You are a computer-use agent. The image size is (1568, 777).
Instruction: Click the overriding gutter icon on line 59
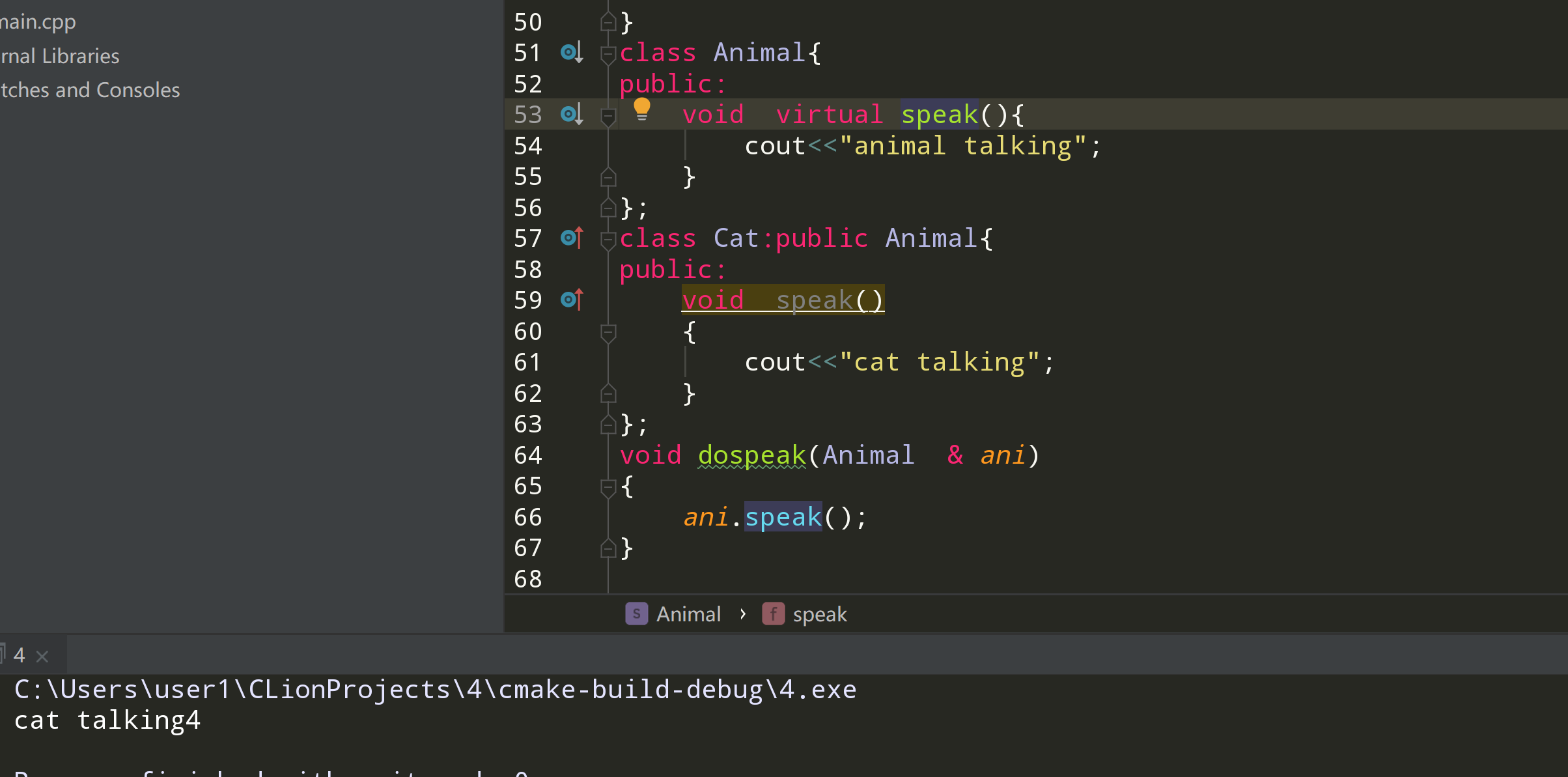point(571,300)
